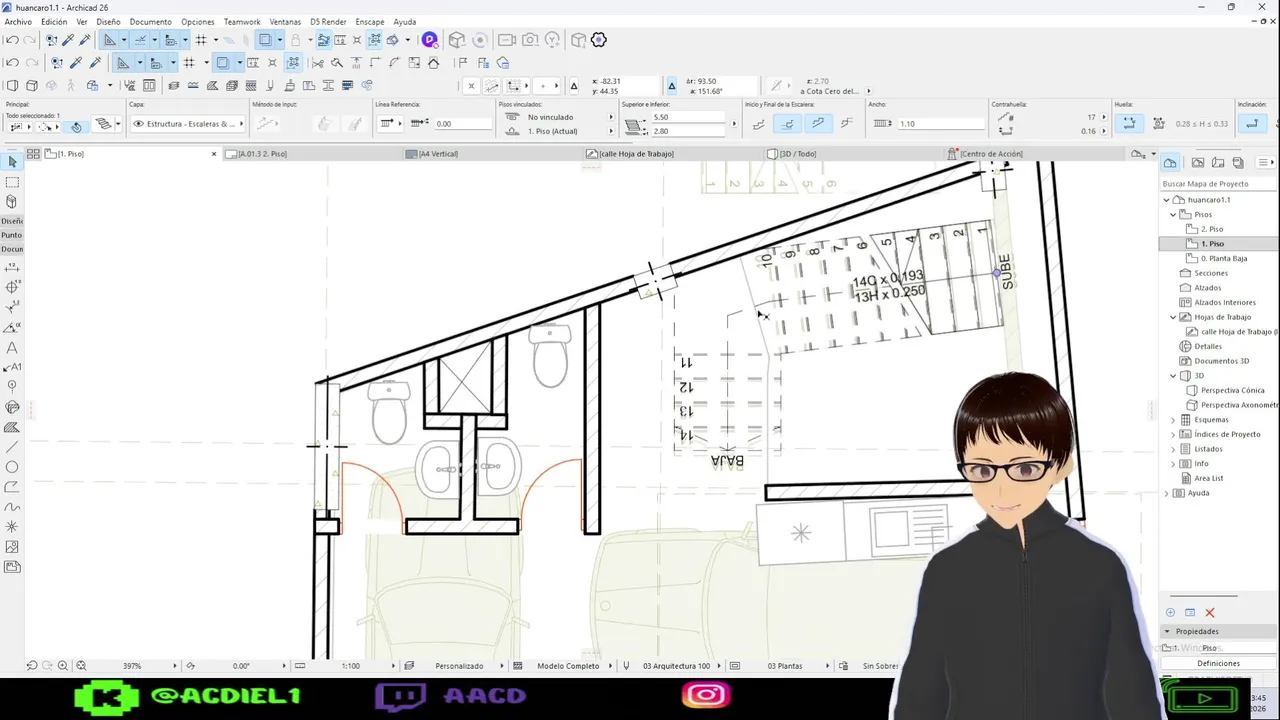Click the Buscar Mapa de Proyecto search field
Screen dimensions: 1280x720
pyautogui.click(x=1219, y=184)
